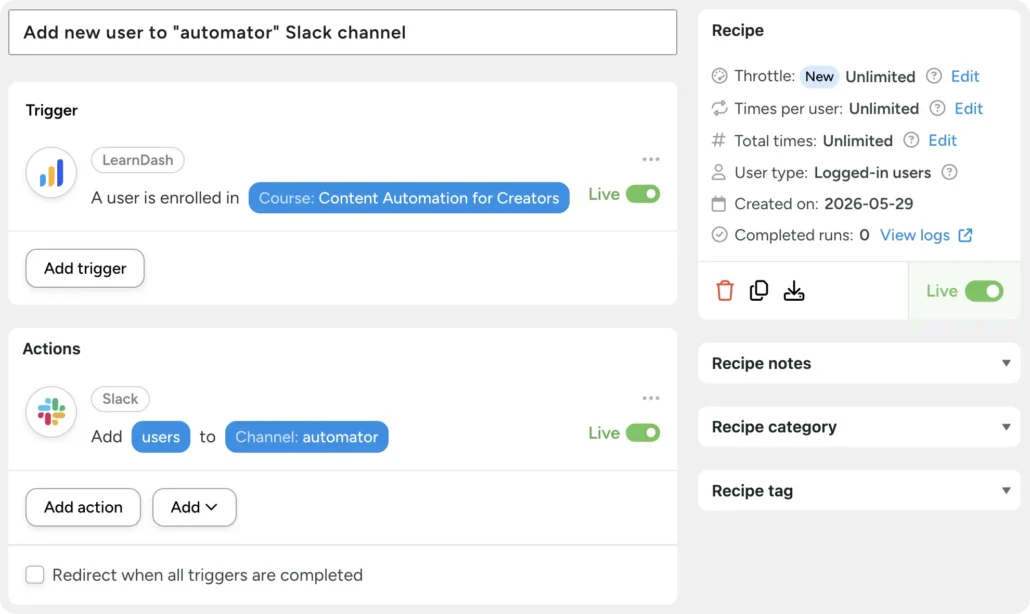This screenshot has height=614, width=1030.
Task: Duplicate the recipe with copy icon
Action: point(759,290)
